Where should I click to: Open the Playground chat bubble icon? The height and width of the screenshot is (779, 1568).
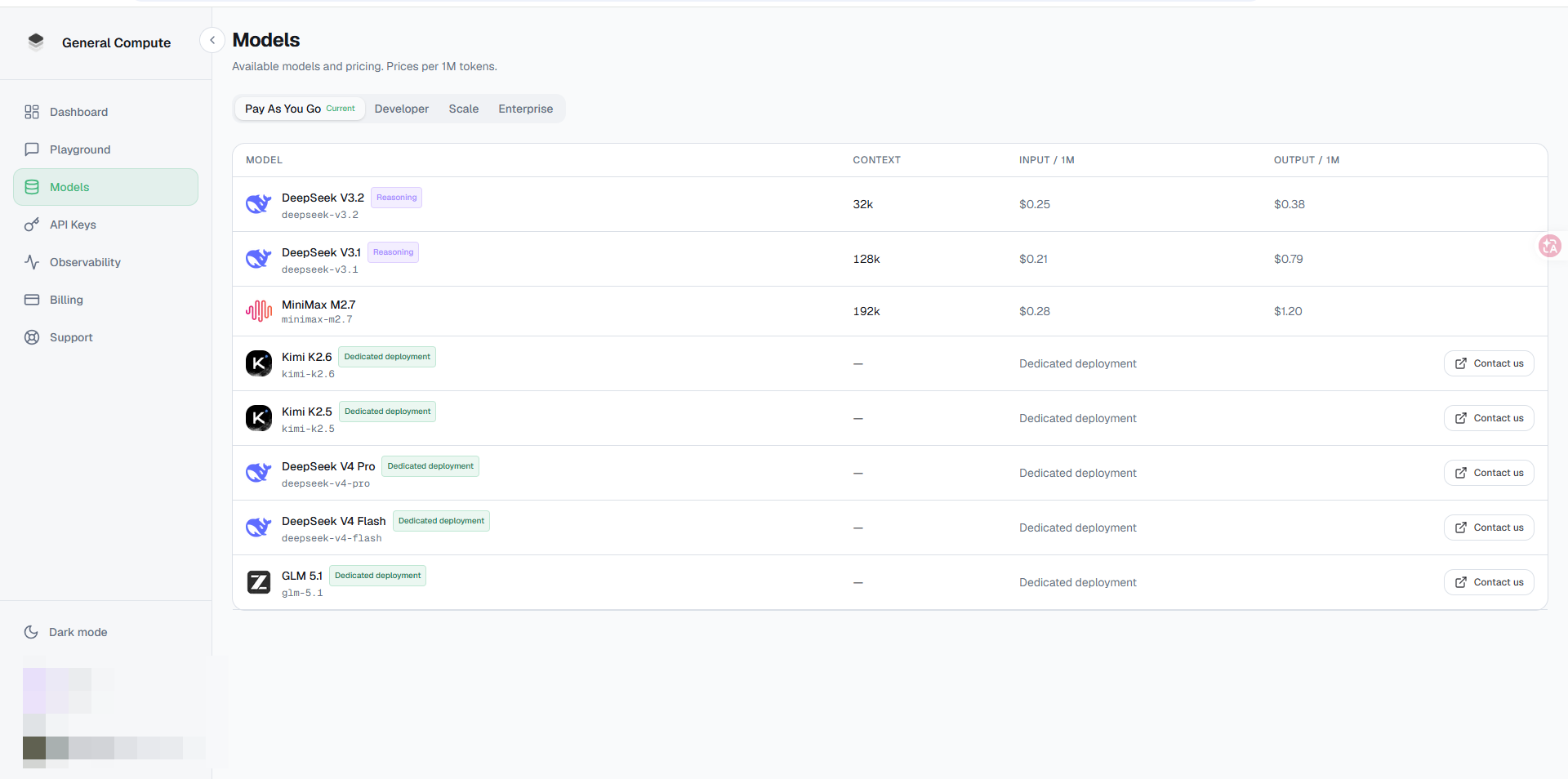(32, 149)
